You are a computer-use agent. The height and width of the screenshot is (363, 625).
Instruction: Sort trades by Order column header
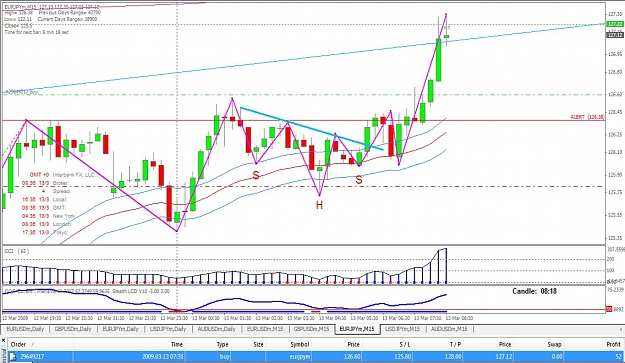coord(18,344)
